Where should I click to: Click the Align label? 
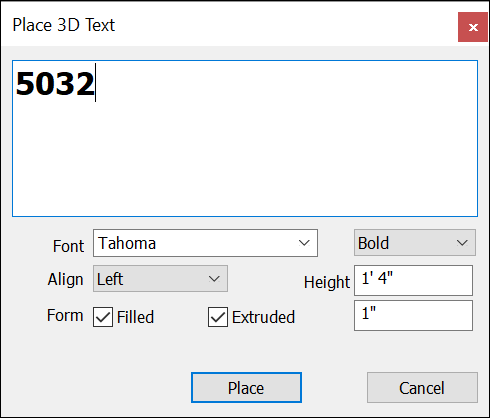(x=65, y=279)
